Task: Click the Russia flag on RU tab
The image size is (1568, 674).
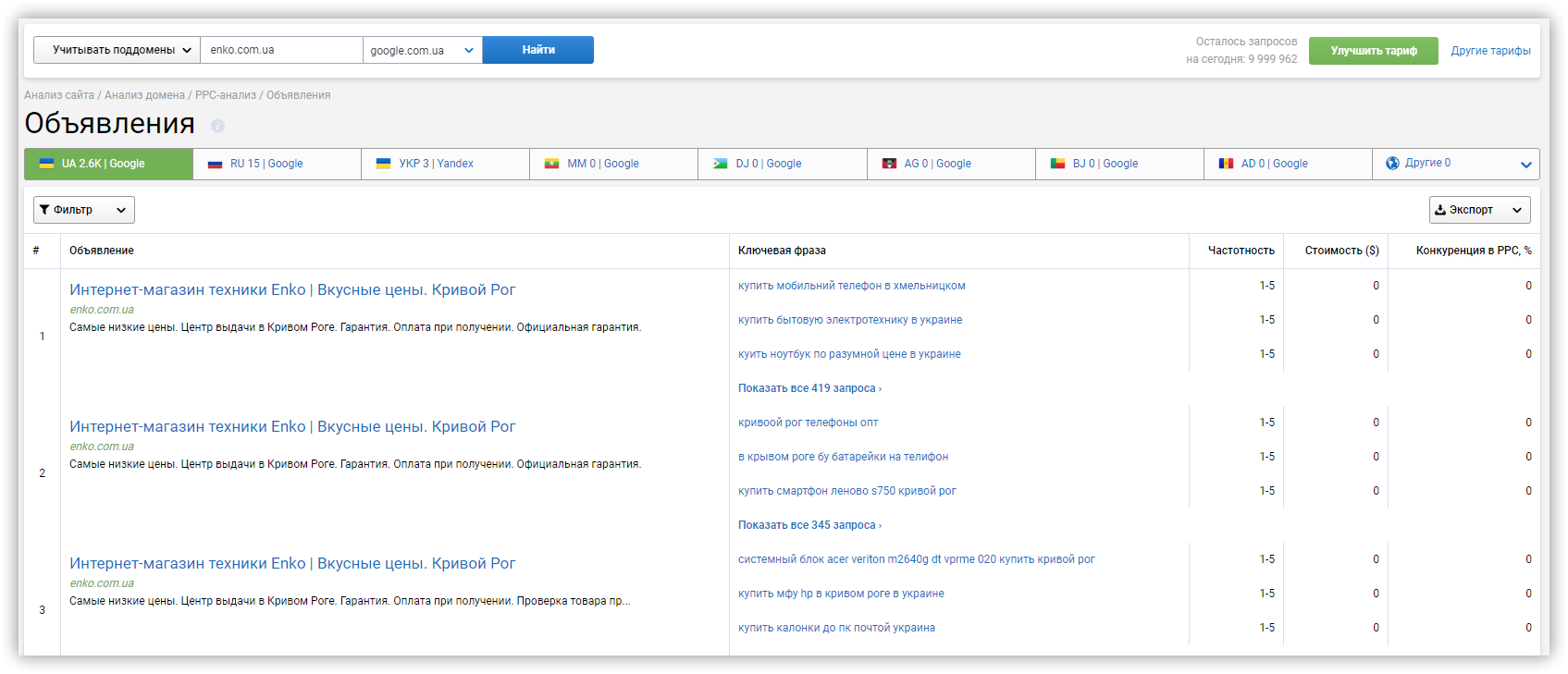Action: (x=215, y=164)
